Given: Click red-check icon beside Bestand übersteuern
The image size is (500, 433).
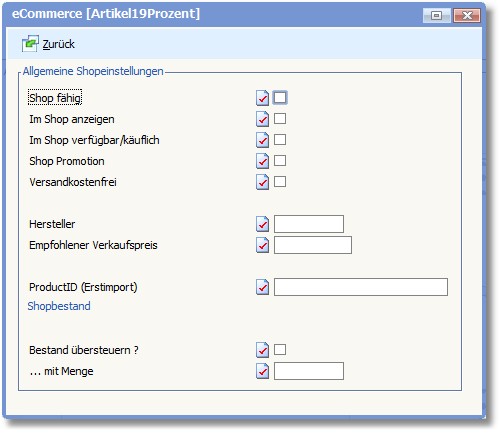Looking at the screenshot, I should pyautogui.click(x=262, y=350).
